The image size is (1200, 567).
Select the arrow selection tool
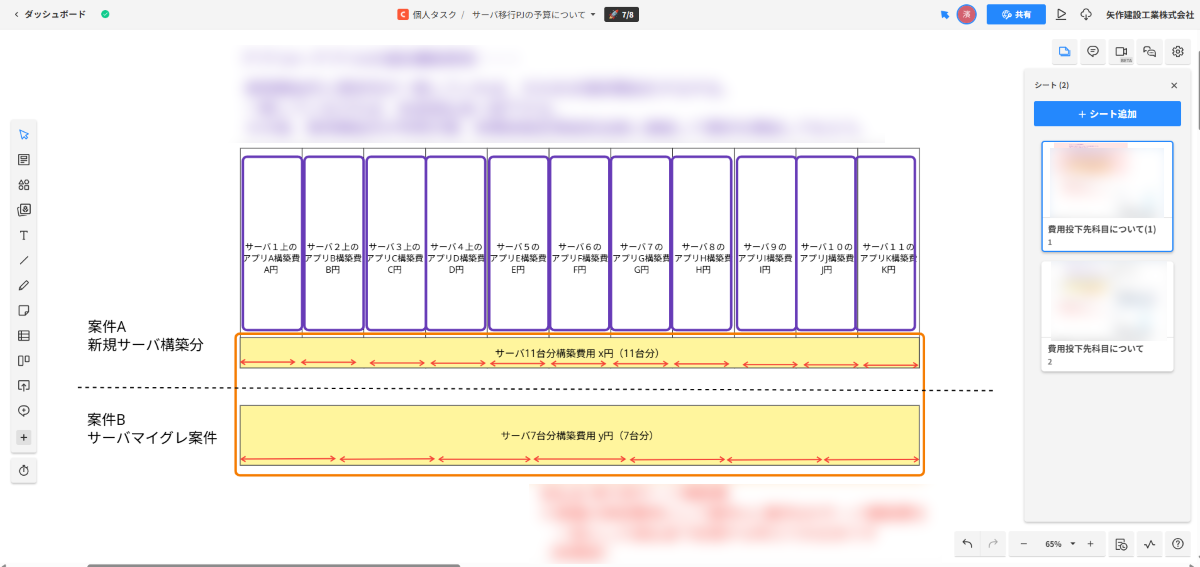(x=24, y=134)
